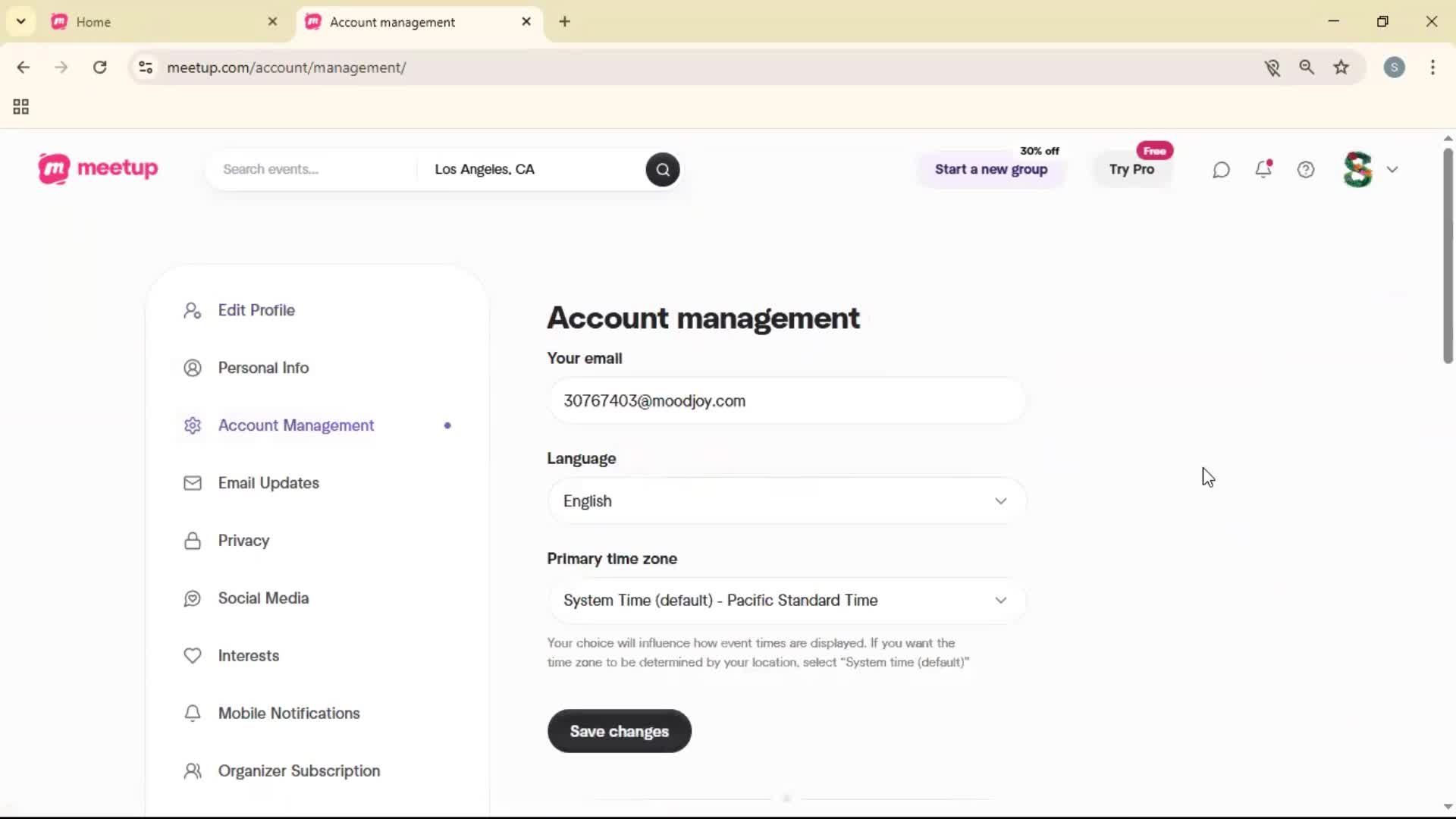The width and height of the screenshot is (1456, 819).
Task: Save changes to account settings
Action: pos(619,731)
